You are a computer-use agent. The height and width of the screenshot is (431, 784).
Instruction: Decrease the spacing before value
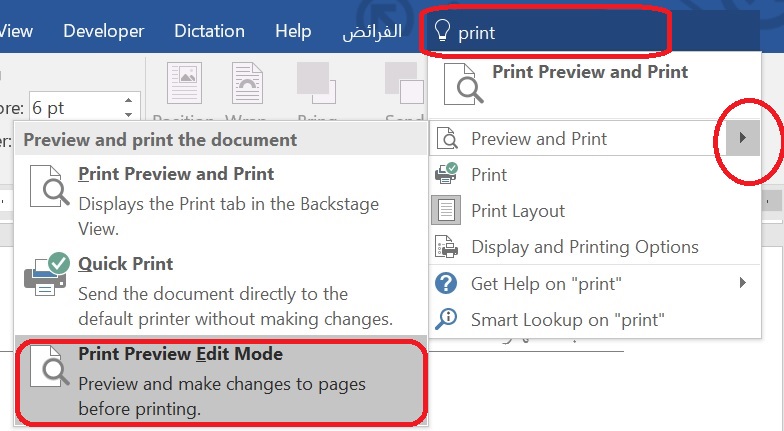click(x=128, y=114)
